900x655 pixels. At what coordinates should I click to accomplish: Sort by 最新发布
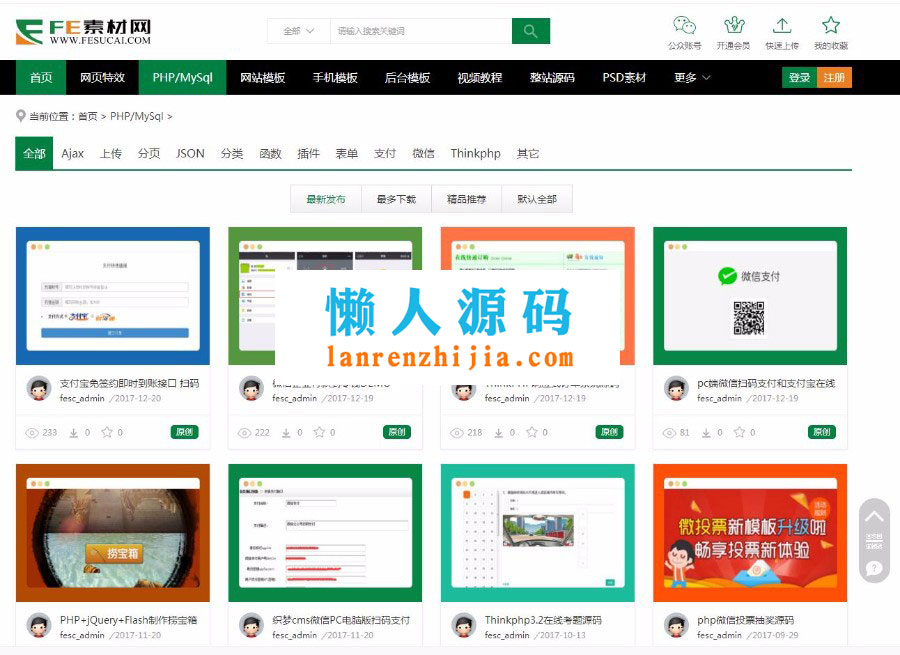tap(325, 199)
